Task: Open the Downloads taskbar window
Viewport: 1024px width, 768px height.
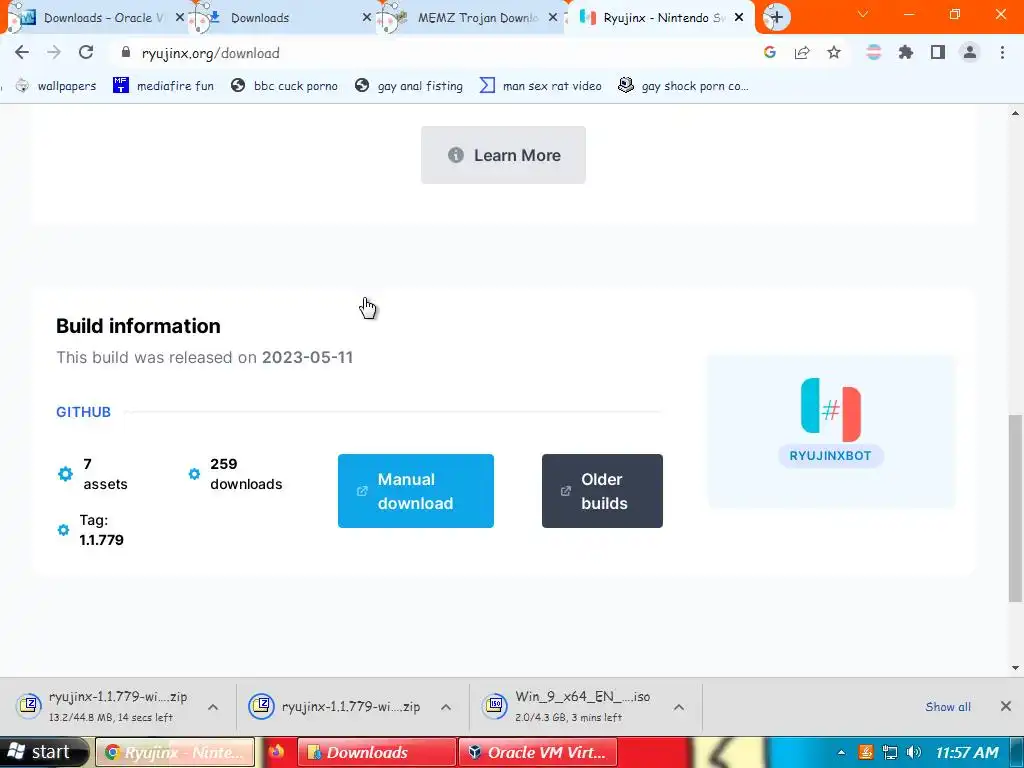Action: tap(376, 752)
